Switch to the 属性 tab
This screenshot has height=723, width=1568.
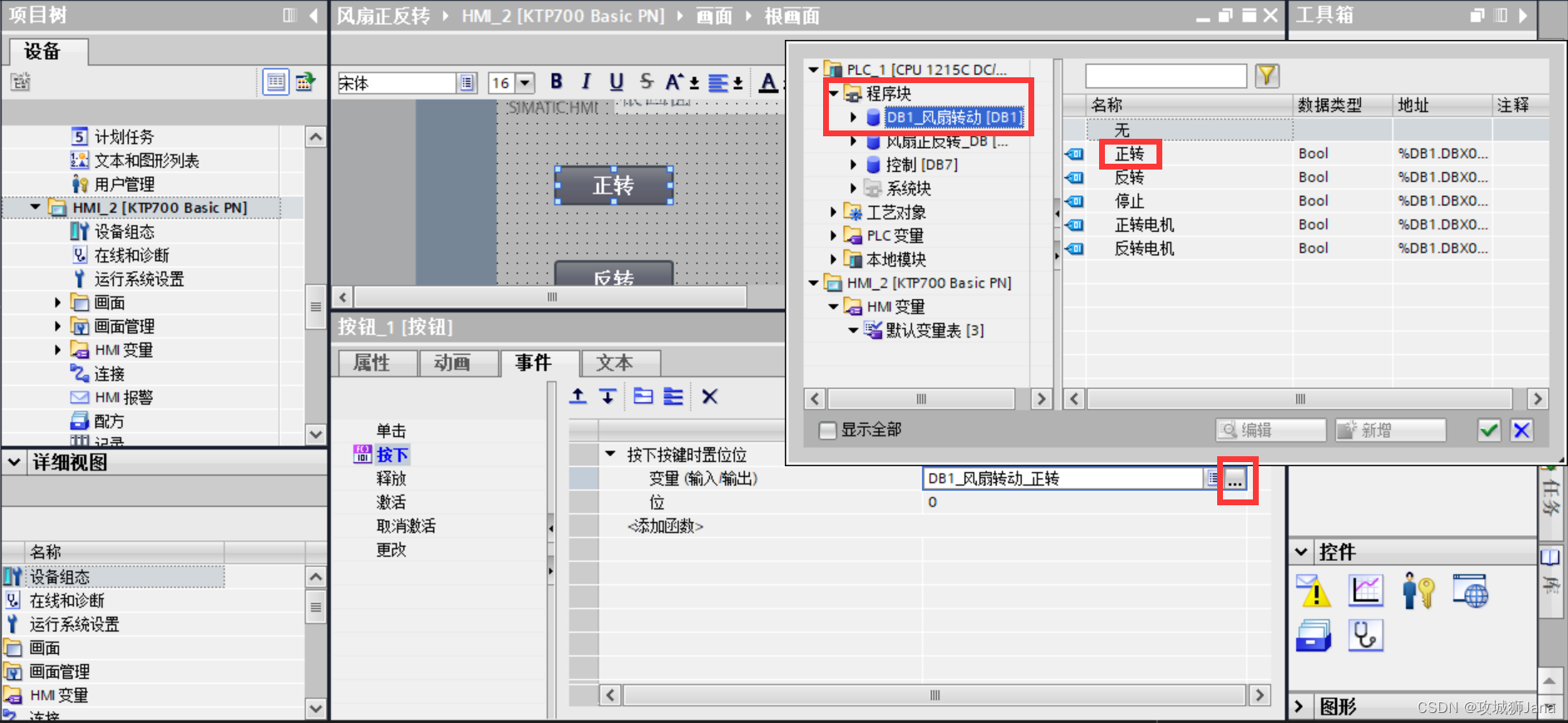[x=377, y=363]
